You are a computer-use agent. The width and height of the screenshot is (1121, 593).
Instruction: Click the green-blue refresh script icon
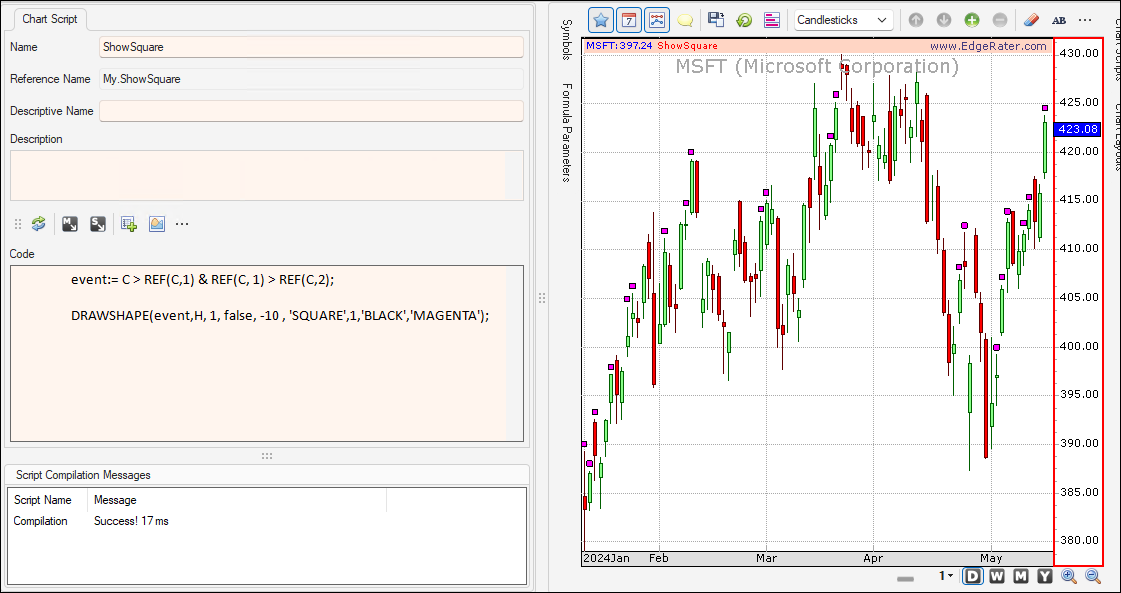[39, 225]
